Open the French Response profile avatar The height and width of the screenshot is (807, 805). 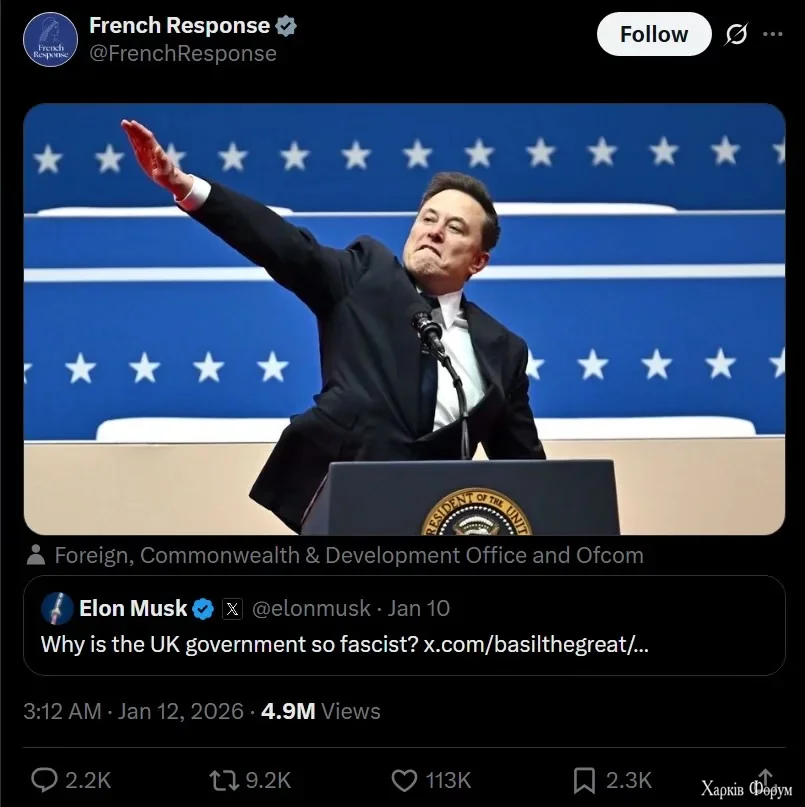(50, 40)
